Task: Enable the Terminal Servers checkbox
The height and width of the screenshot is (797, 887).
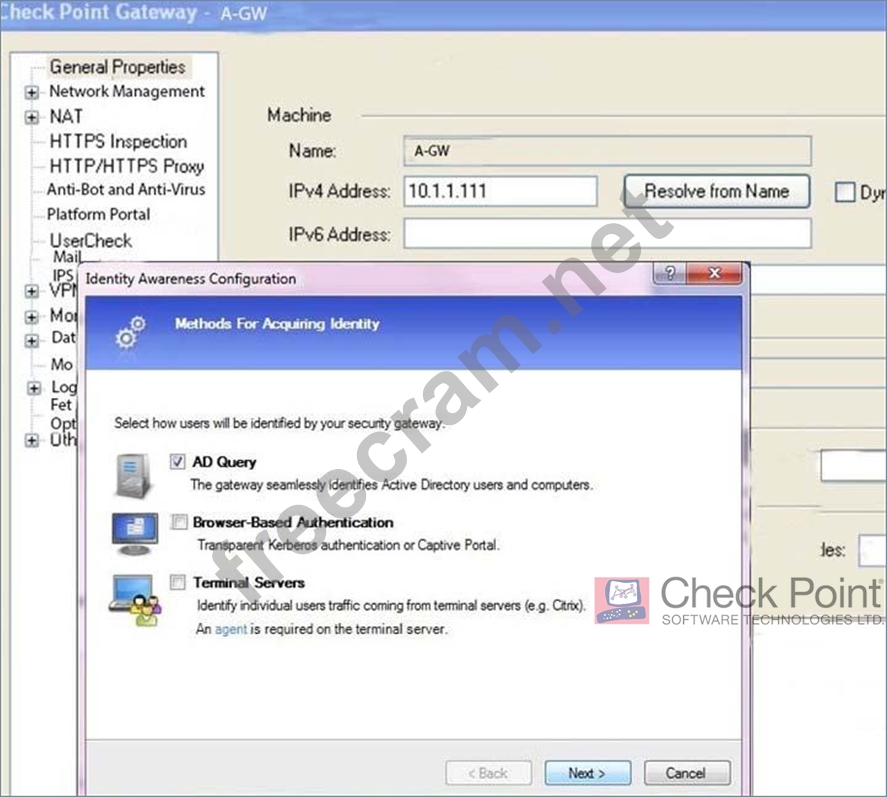Action: (178, 582)
